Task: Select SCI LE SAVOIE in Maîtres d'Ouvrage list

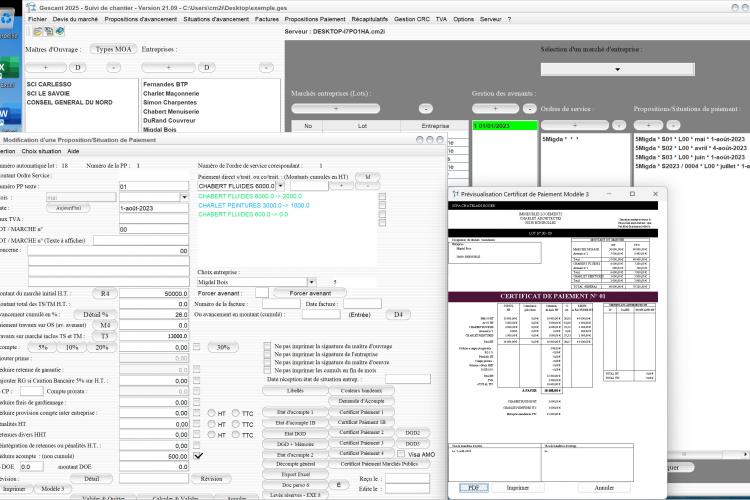Action: click(48, 93)
